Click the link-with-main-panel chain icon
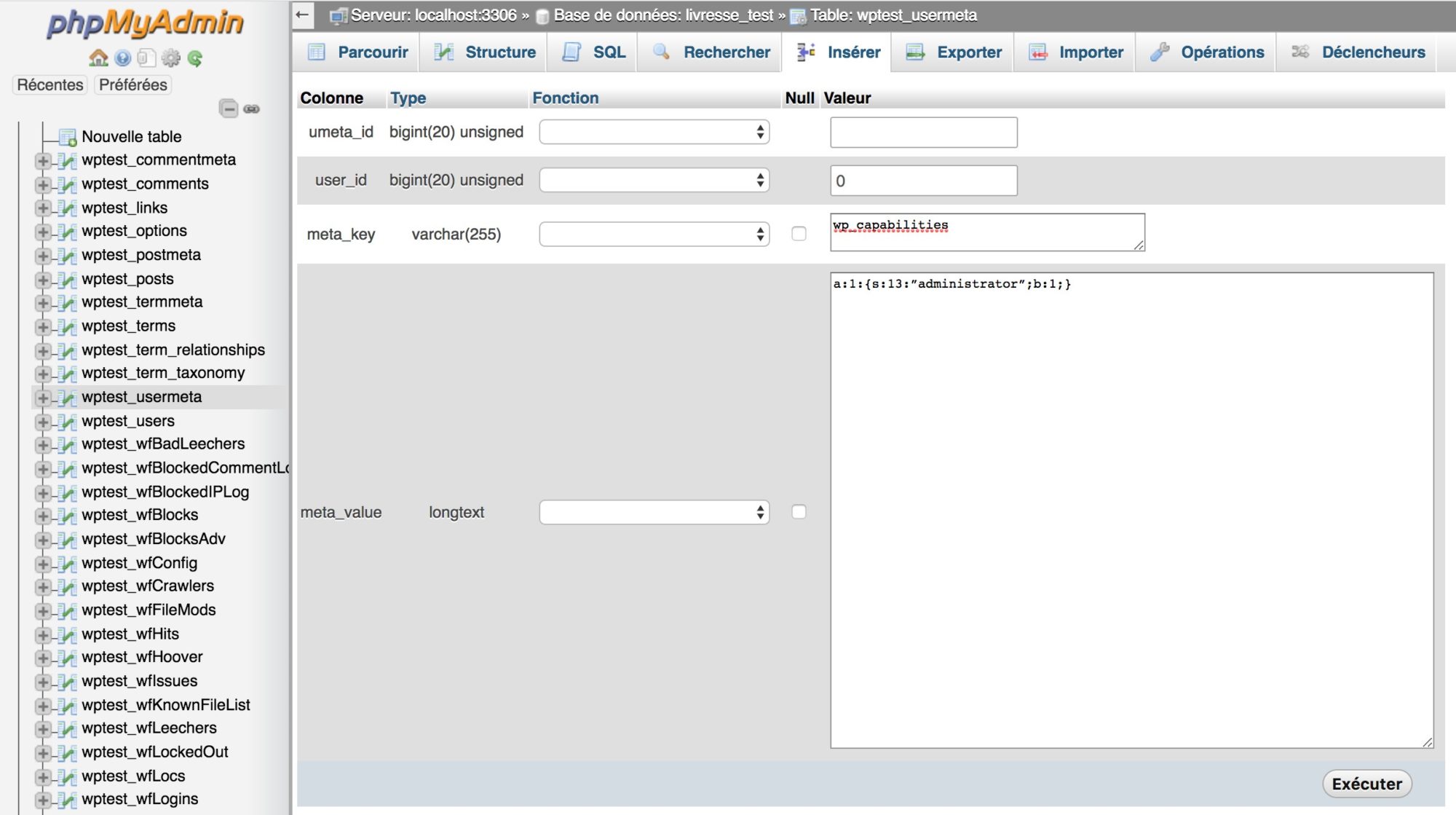This screenshot has height=815, width=1456. point(252,109)
